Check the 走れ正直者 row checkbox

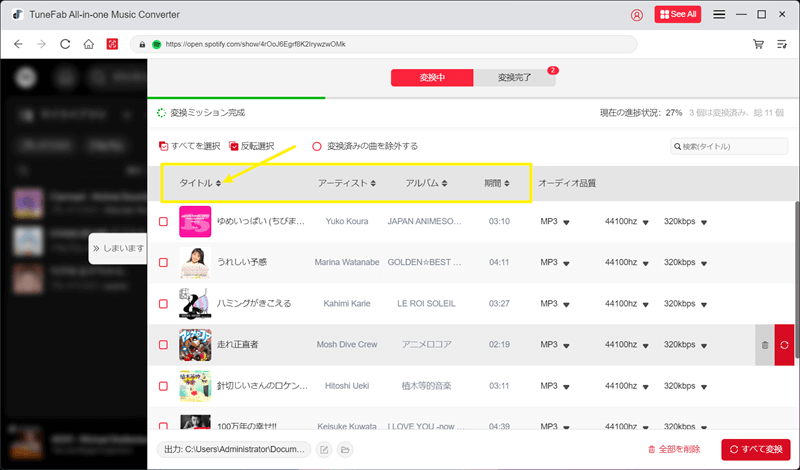pos(163,345)
